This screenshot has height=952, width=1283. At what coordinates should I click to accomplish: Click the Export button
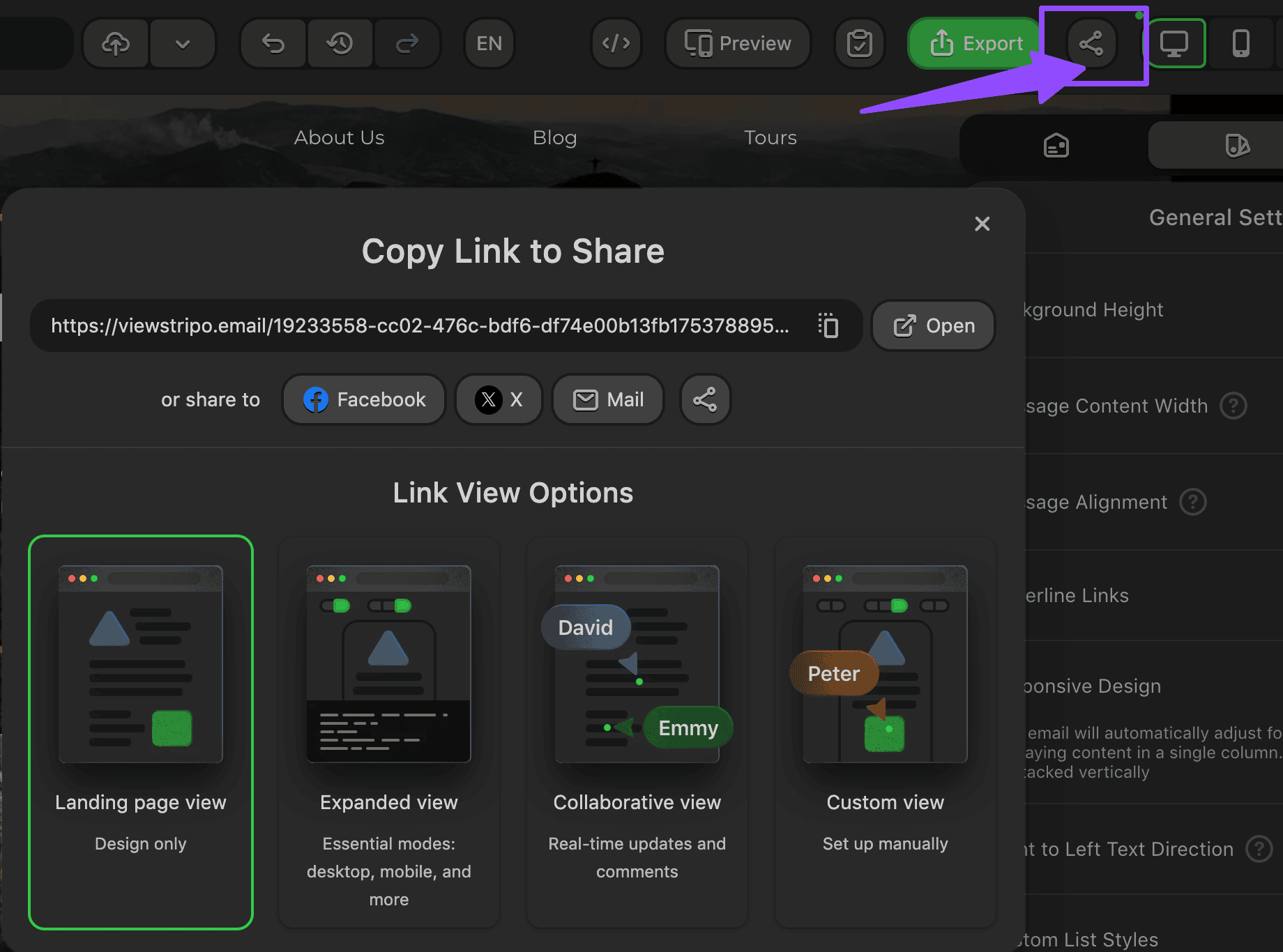pyautogui.click(x=973, y=43)
